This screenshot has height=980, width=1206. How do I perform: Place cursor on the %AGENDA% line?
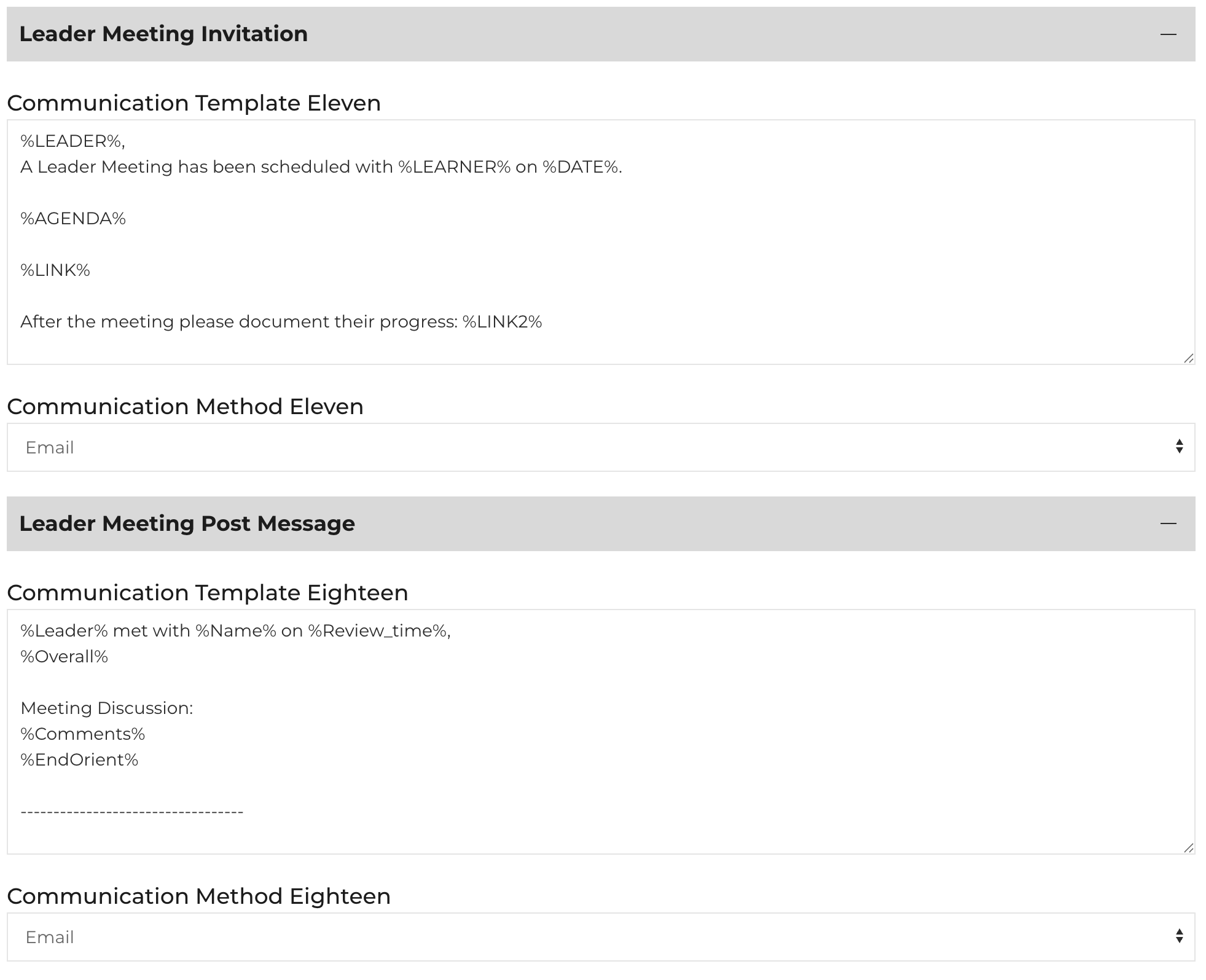(73, 219)
